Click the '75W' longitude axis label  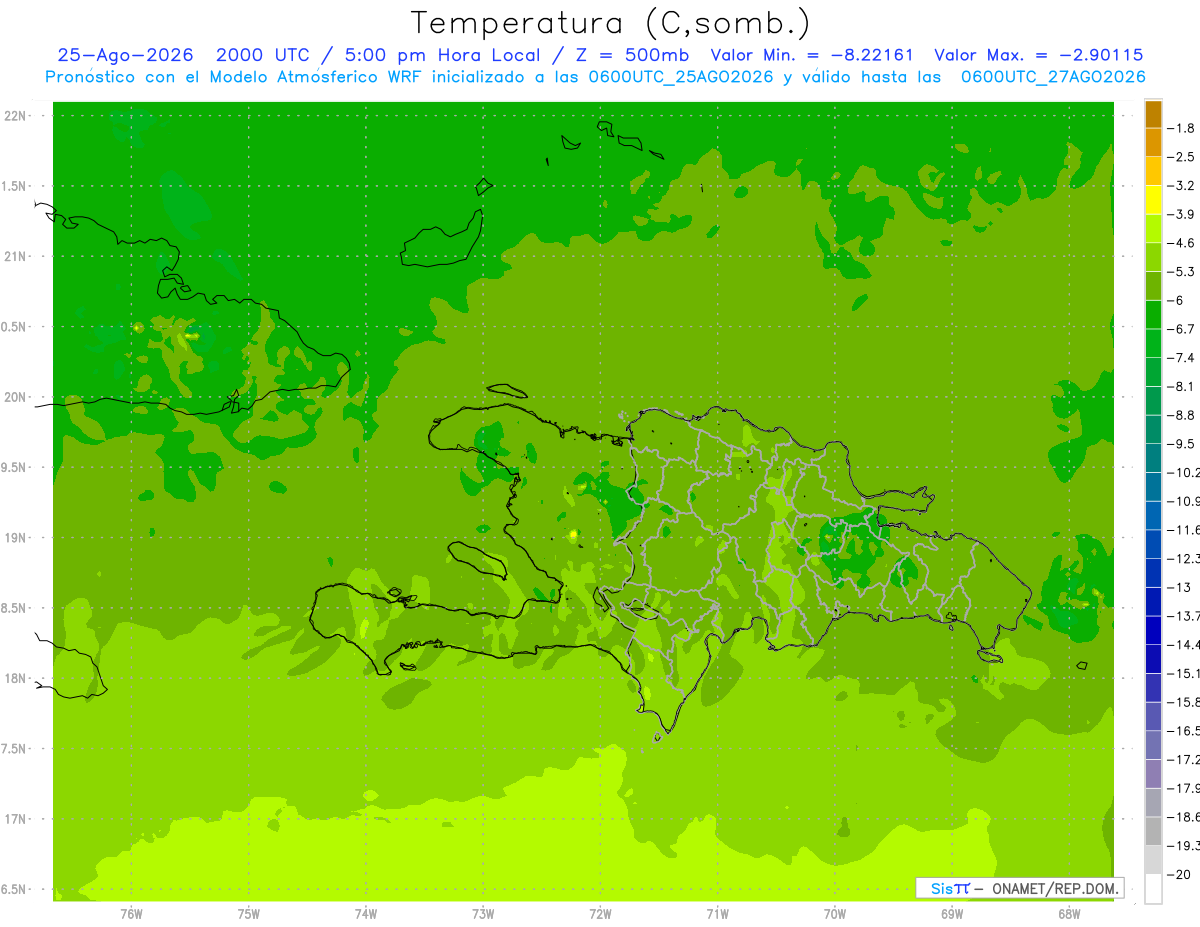(248, 914)
